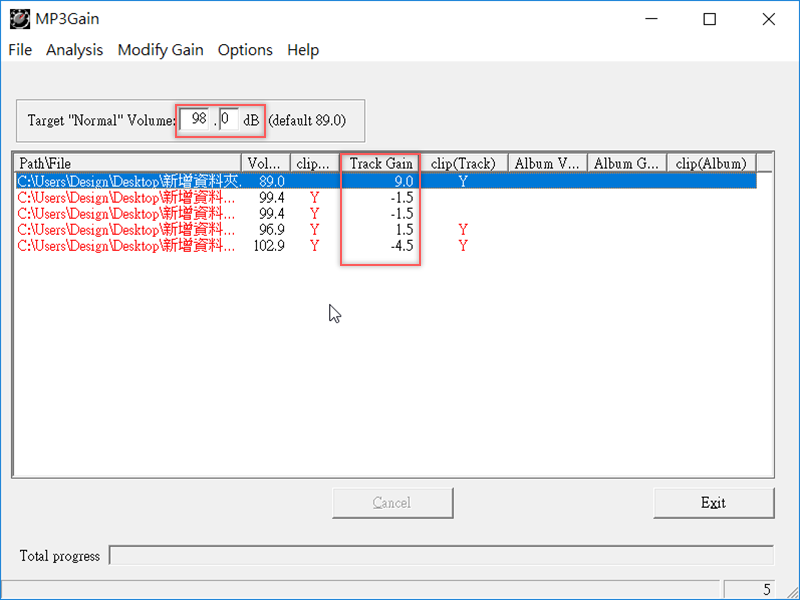Close the MP3Gain window
Viewport: 800px width, 600px height.
pyautogui.click(x=768, y=19)
